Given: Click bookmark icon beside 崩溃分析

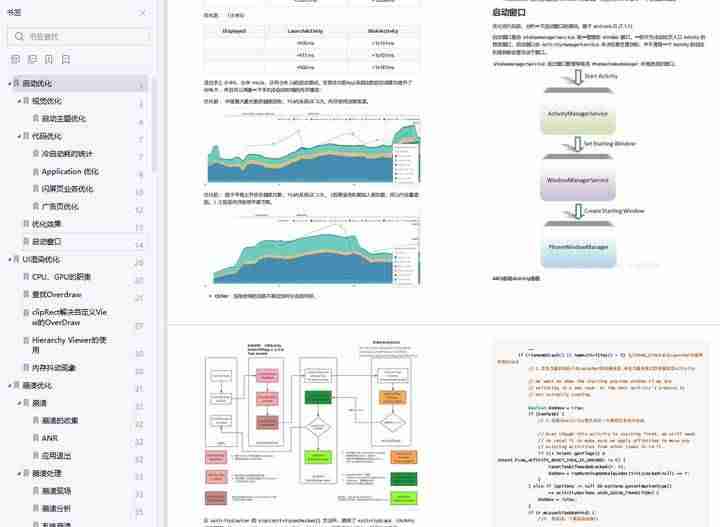Looking at the screenshot, I should (x=36, y=508).
